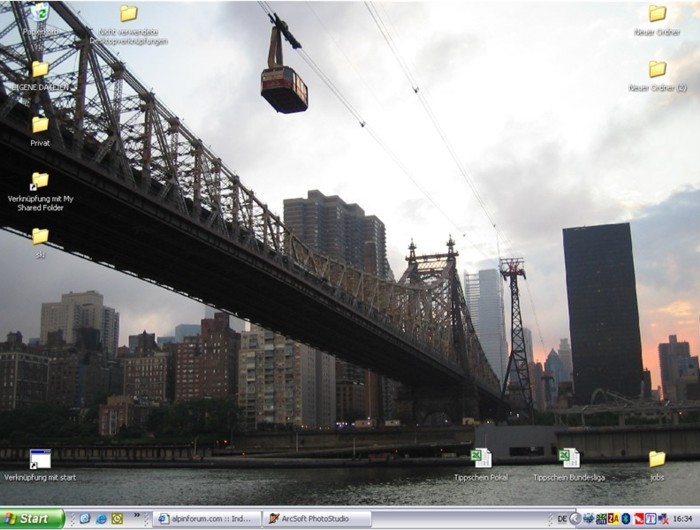Switch to ArcSoft PhotoStudio taskbar button

(316, 519)
